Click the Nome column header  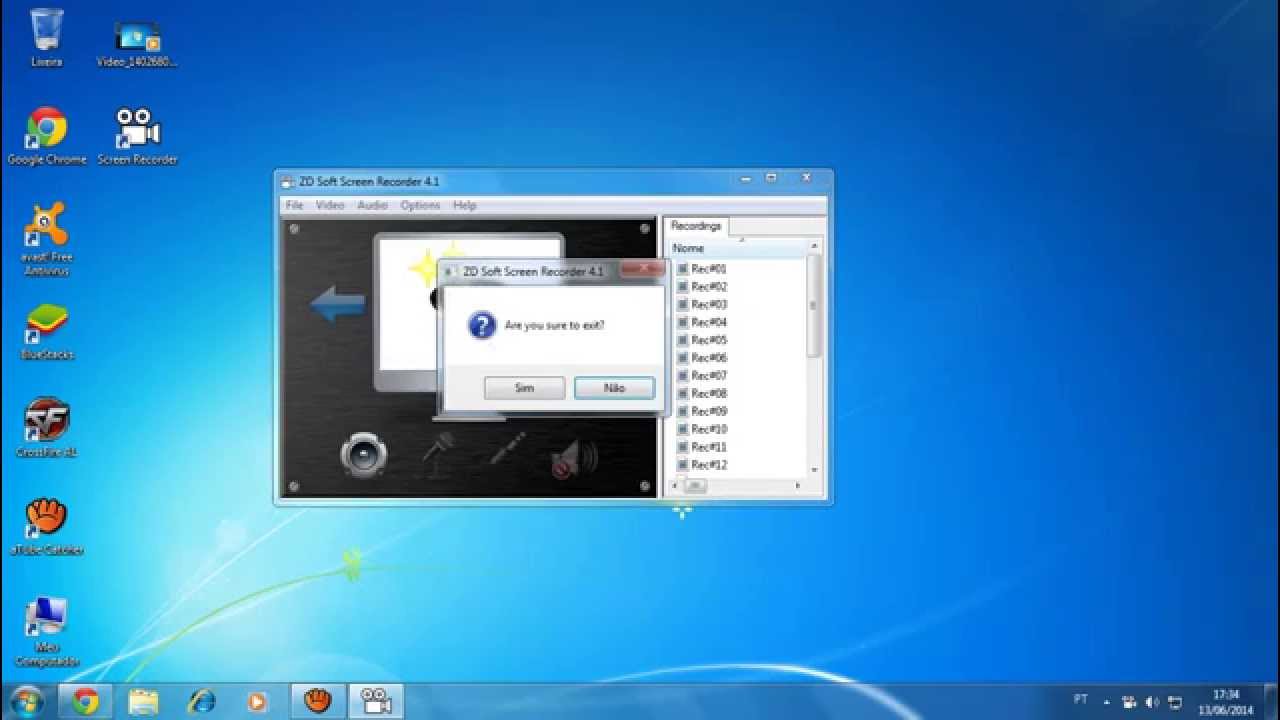738,248
